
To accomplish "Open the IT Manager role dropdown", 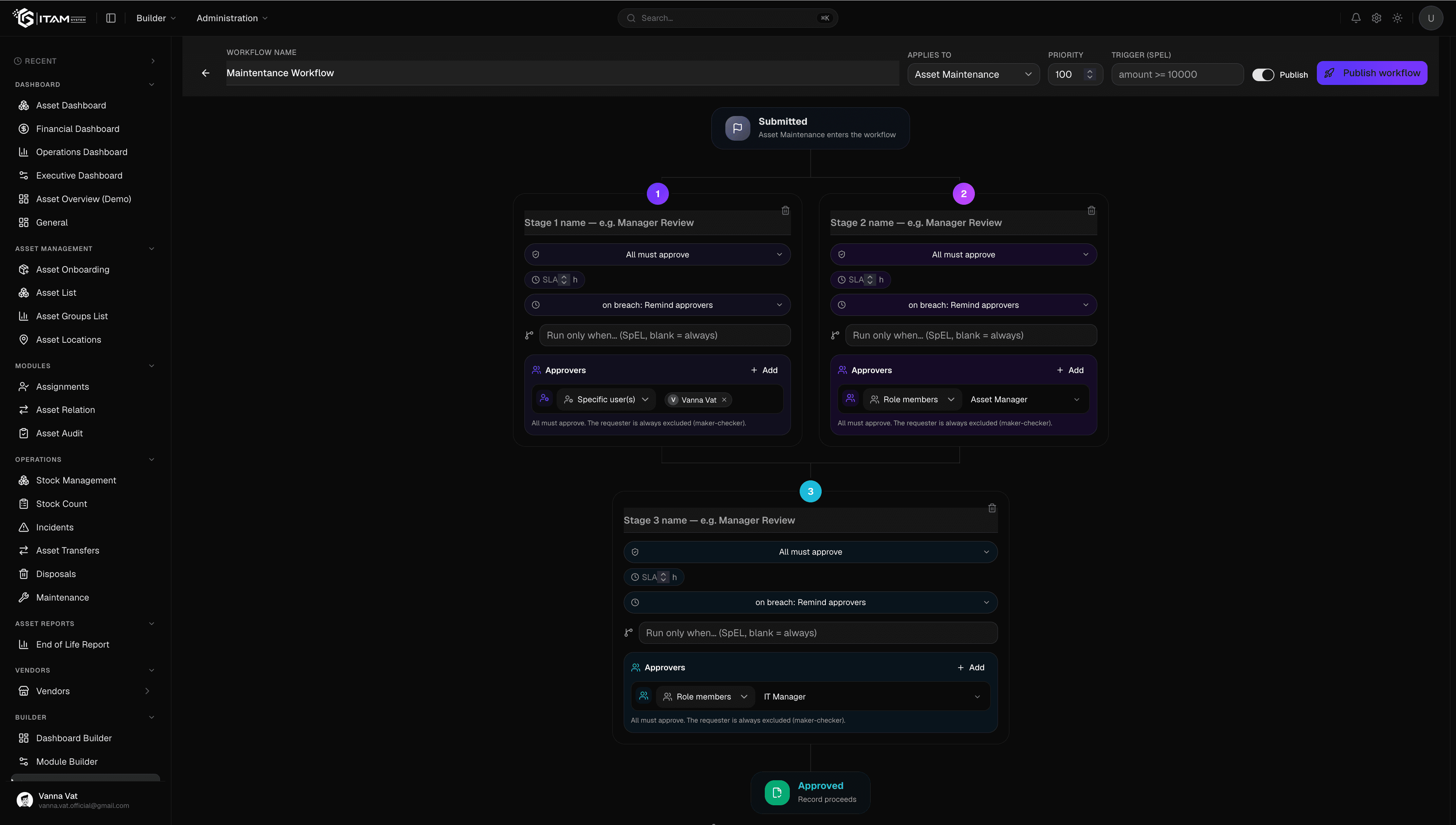I will tap(871, 696).
